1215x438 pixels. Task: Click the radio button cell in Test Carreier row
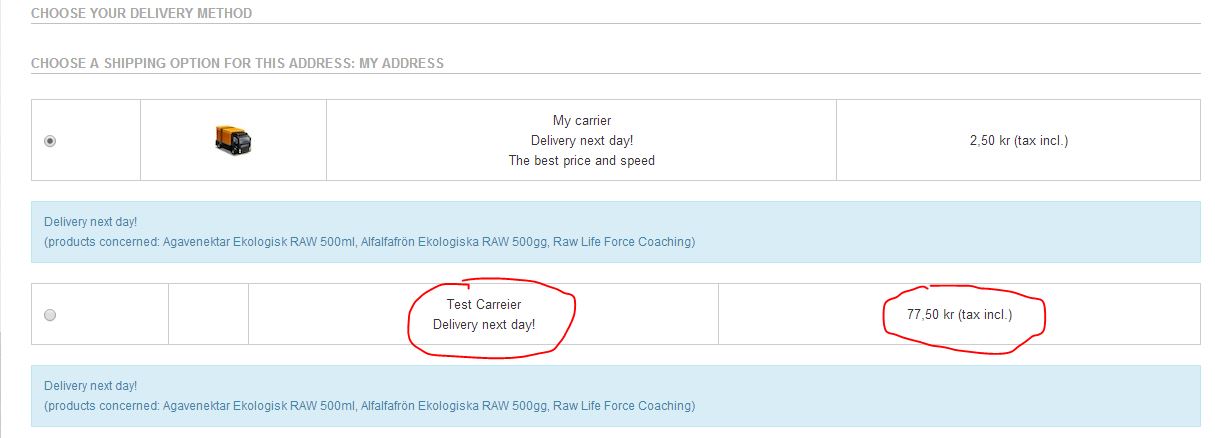[100, 314]
